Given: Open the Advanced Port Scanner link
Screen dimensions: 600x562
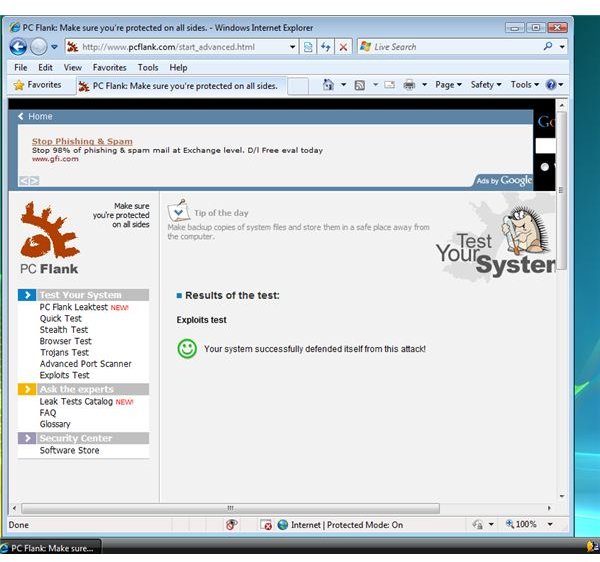Looking at the screenshot, I should point(85,364).
